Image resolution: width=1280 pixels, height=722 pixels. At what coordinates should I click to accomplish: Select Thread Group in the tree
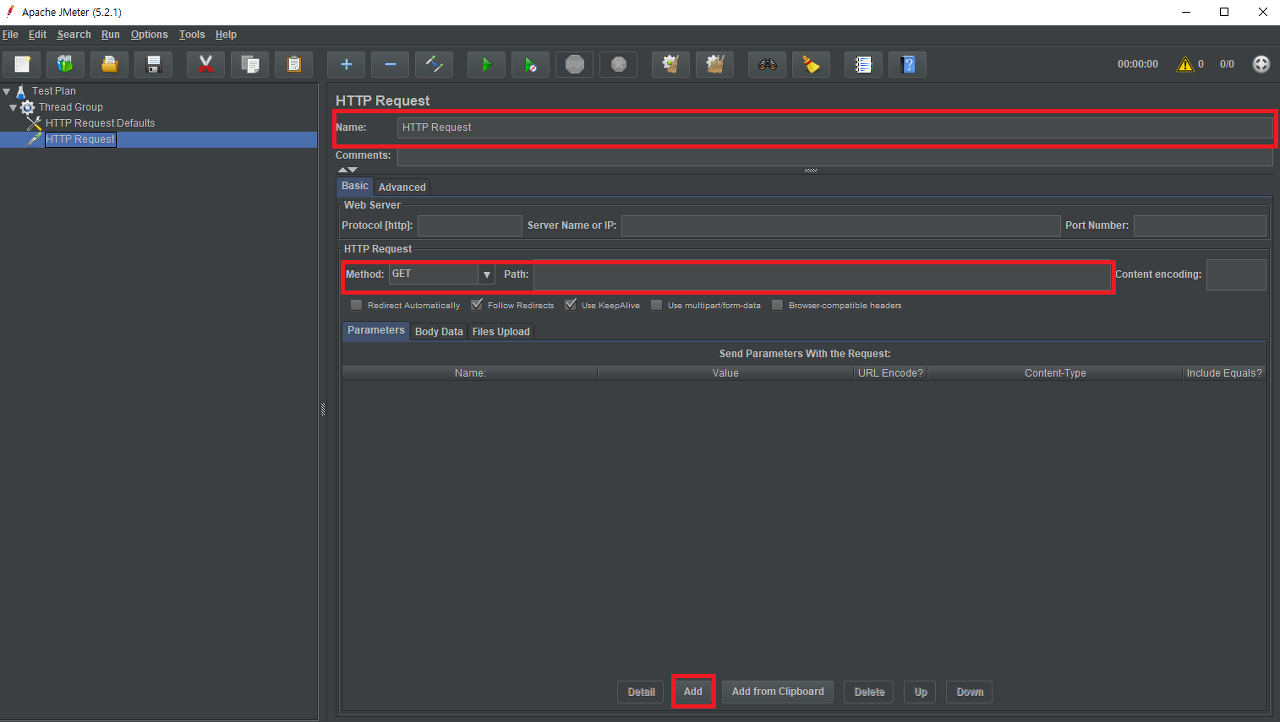point(71,107)
